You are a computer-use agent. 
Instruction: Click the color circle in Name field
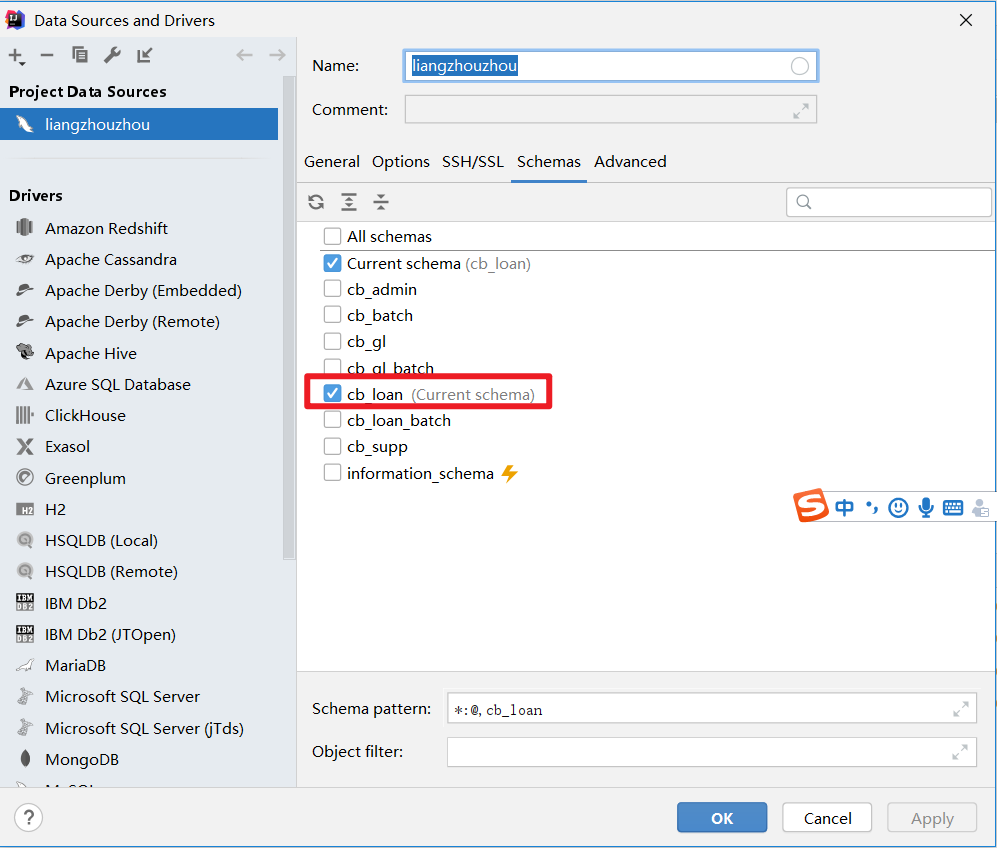point(799,66)
